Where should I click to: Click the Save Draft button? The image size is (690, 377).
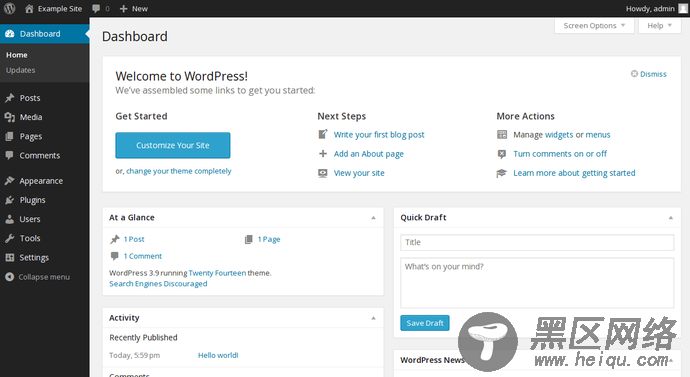(x=425, y=323)
